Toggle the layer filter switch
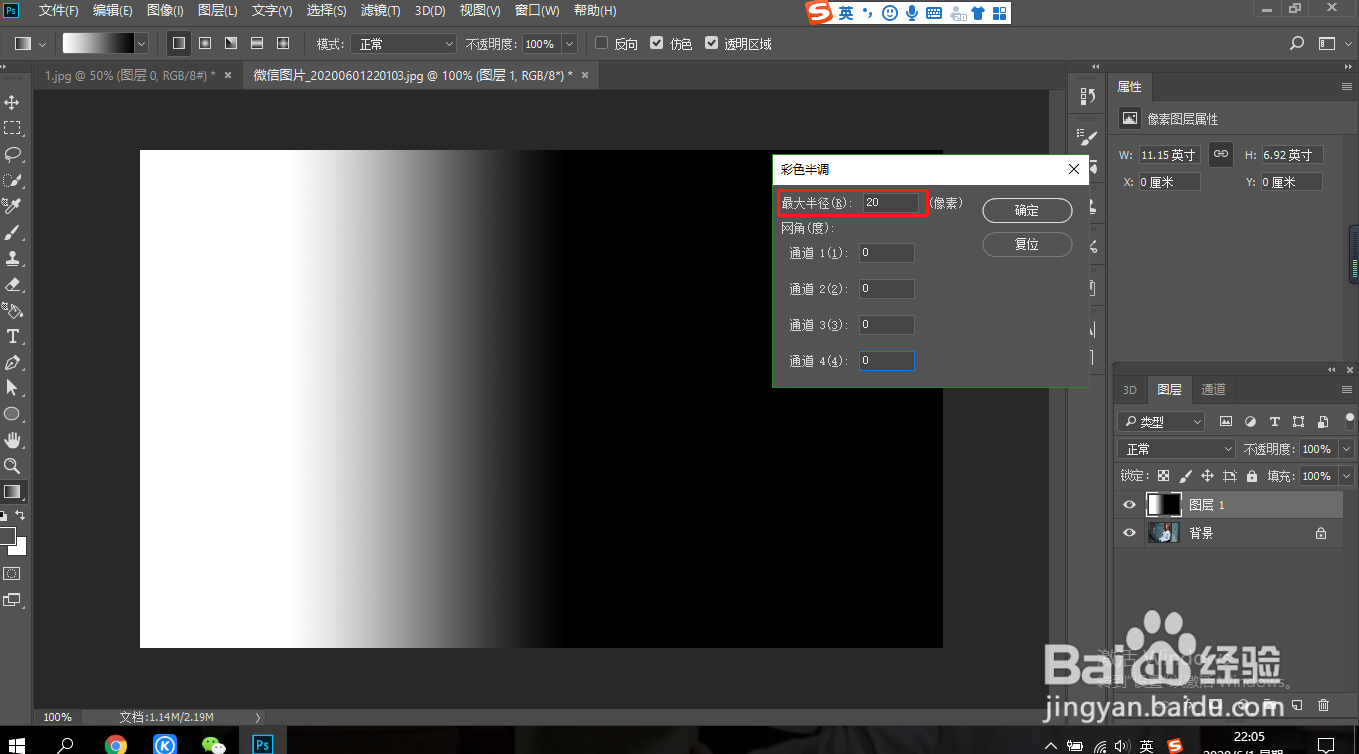 point(1350,420)
